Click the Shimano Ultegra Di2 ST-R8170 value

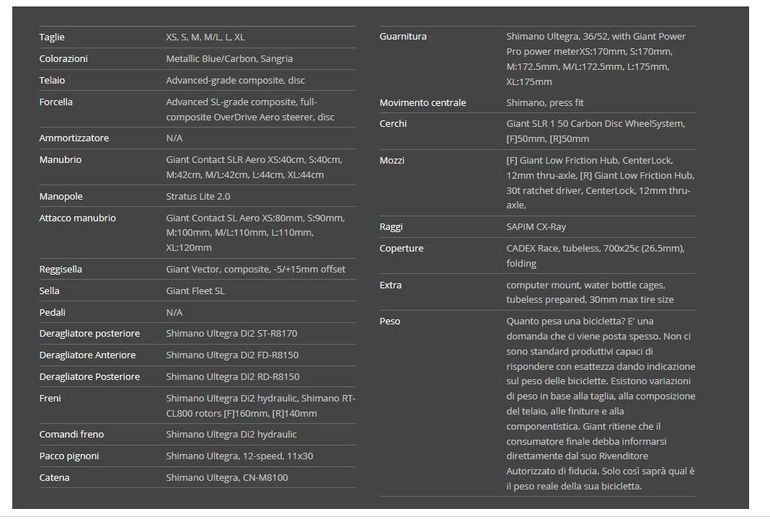coord(231,333)
